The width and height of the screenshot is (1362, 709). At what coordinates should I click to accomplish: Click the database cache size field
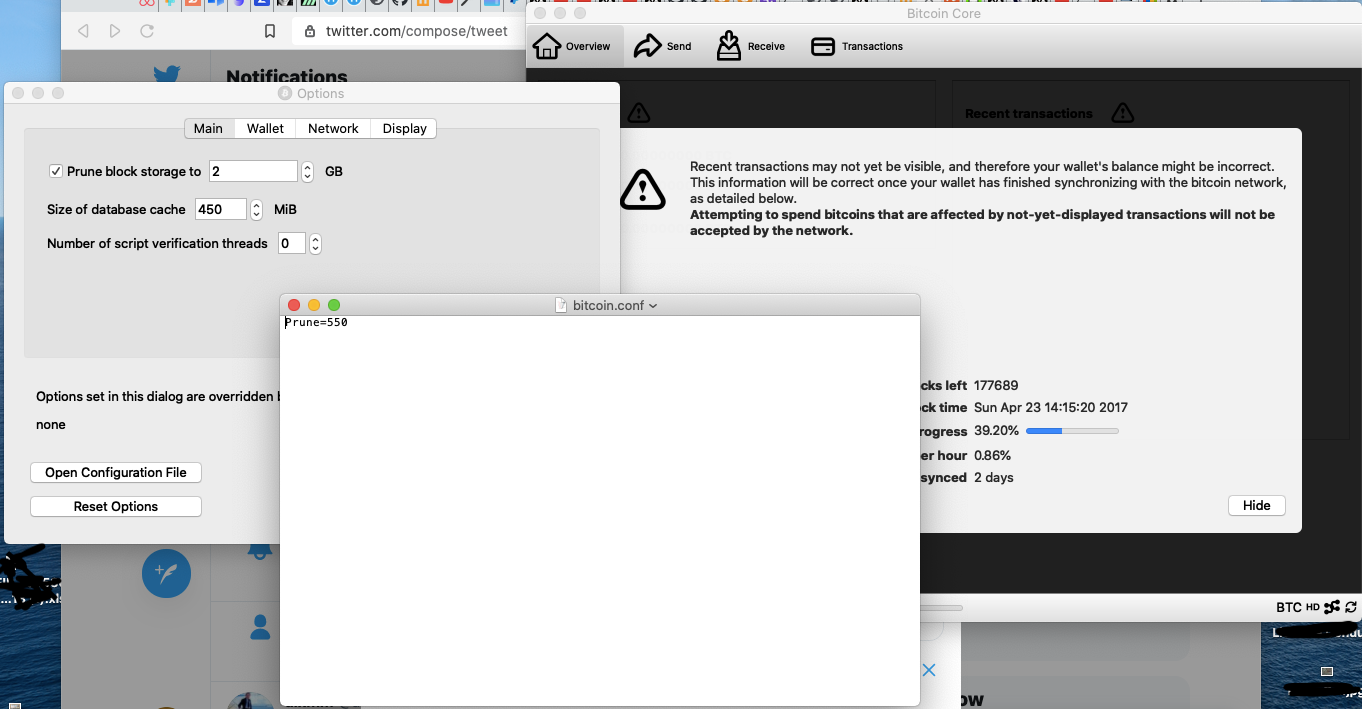(221, 209)
